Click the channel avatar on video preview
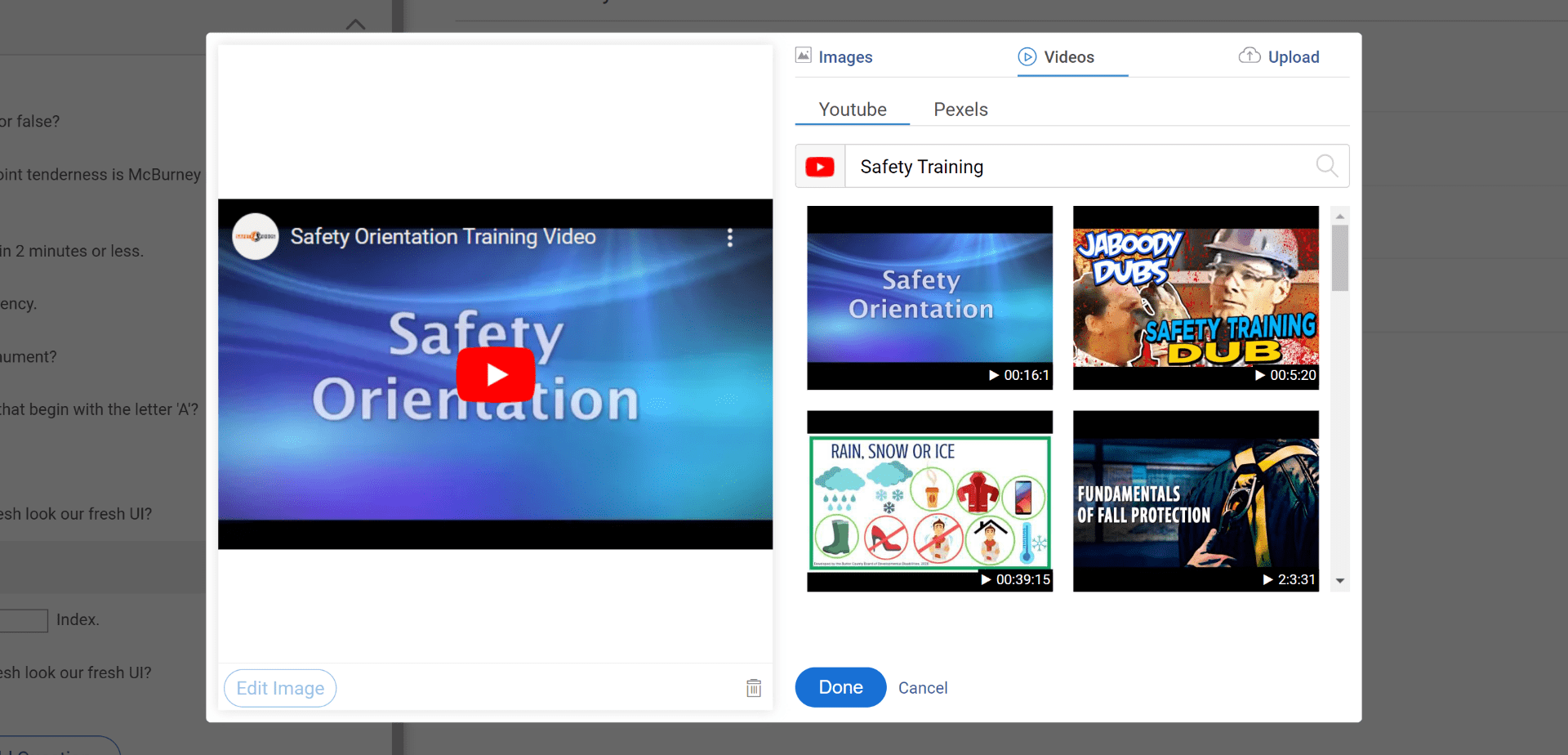The image size is (1568, 755). (x=256, y=237)
